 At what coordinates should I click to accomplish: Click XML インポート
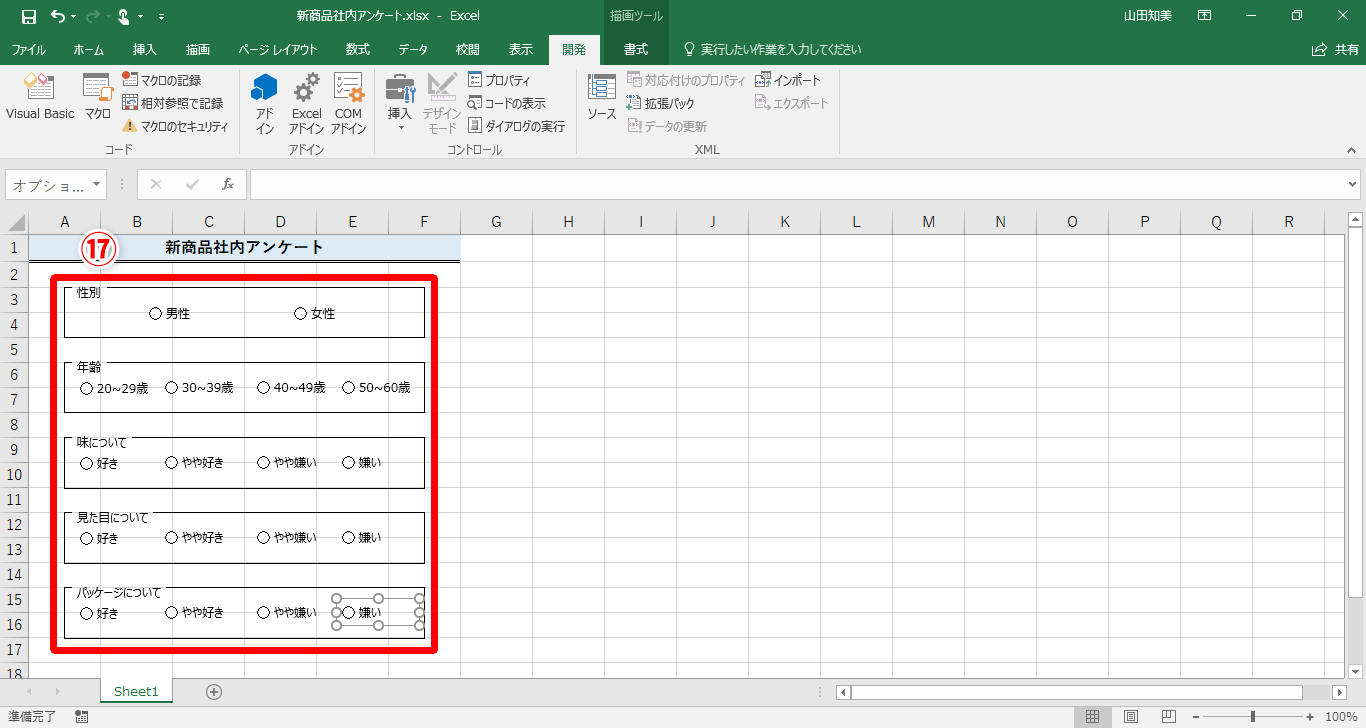click(x=788, y=80)
